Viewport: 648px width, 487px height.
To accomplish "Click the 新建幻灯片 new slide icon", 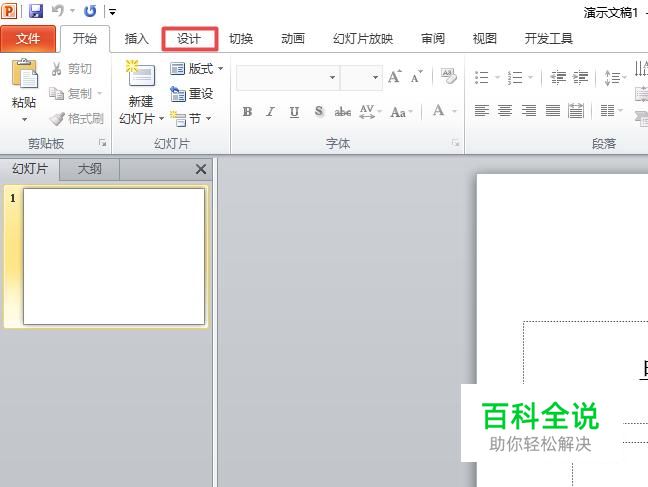I will (141, 74).
